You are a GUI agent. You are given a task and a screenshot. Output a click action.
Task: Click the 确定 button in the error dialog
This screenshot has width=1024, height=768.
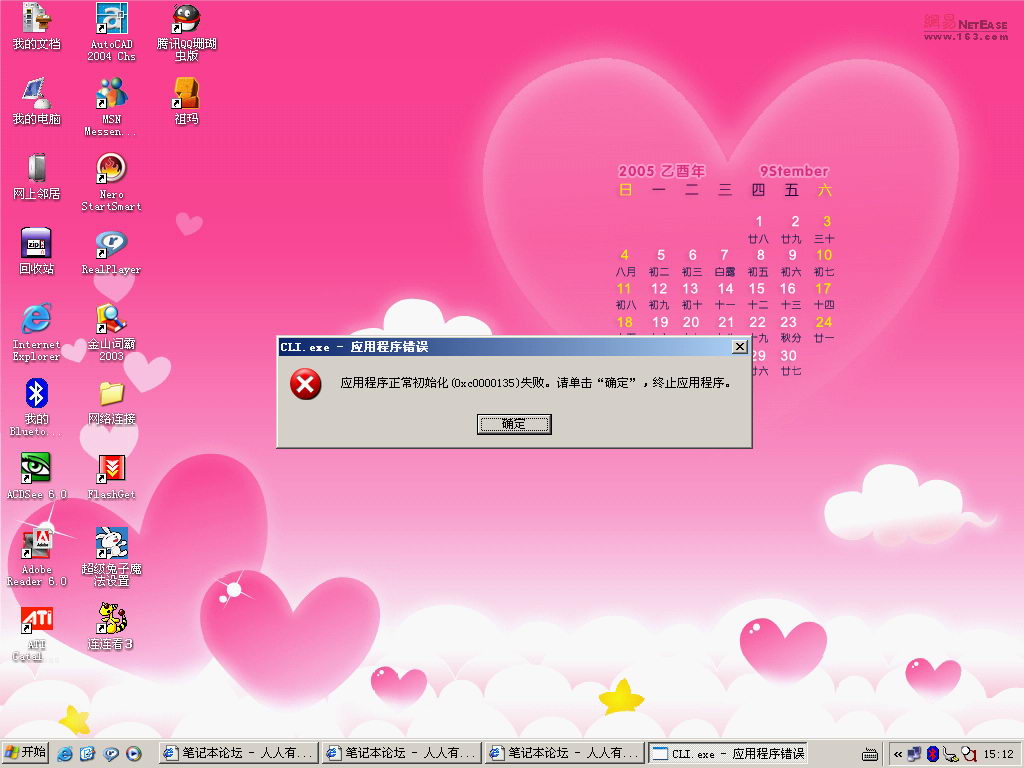[x=514, y=424]
